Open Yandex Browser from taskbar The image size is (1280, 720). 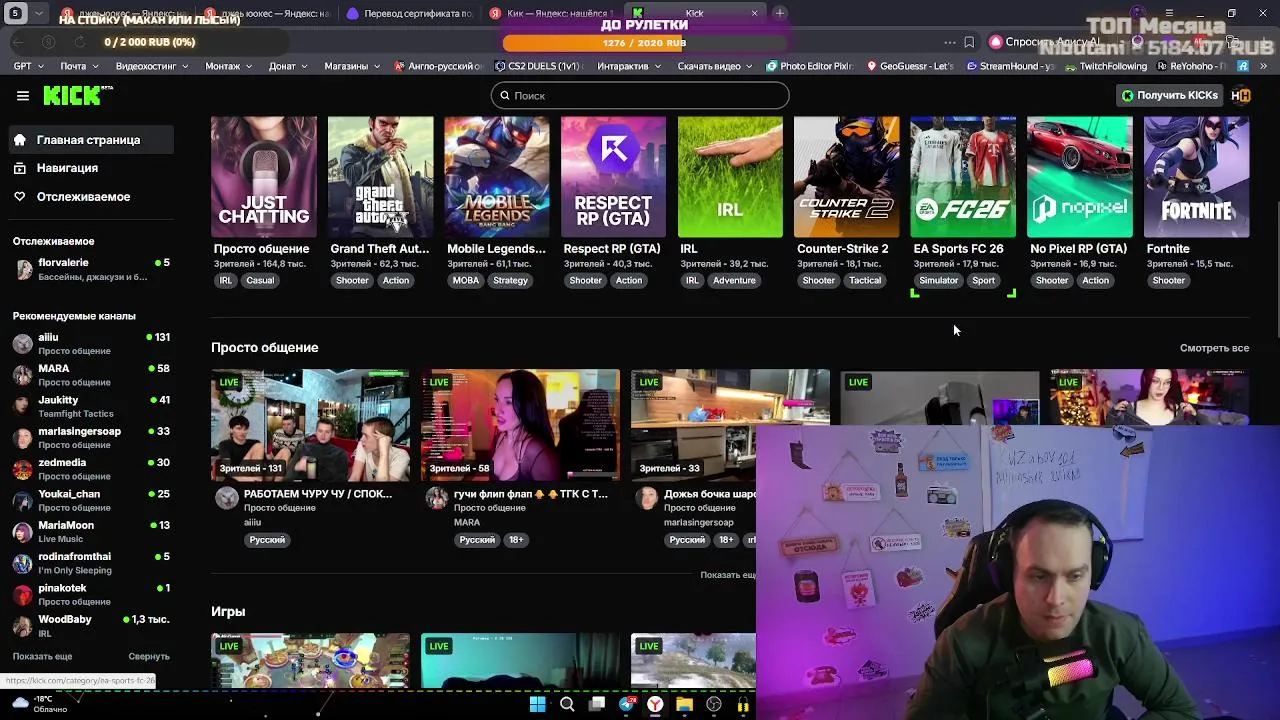pyautogui.click(x=655, y=705)
